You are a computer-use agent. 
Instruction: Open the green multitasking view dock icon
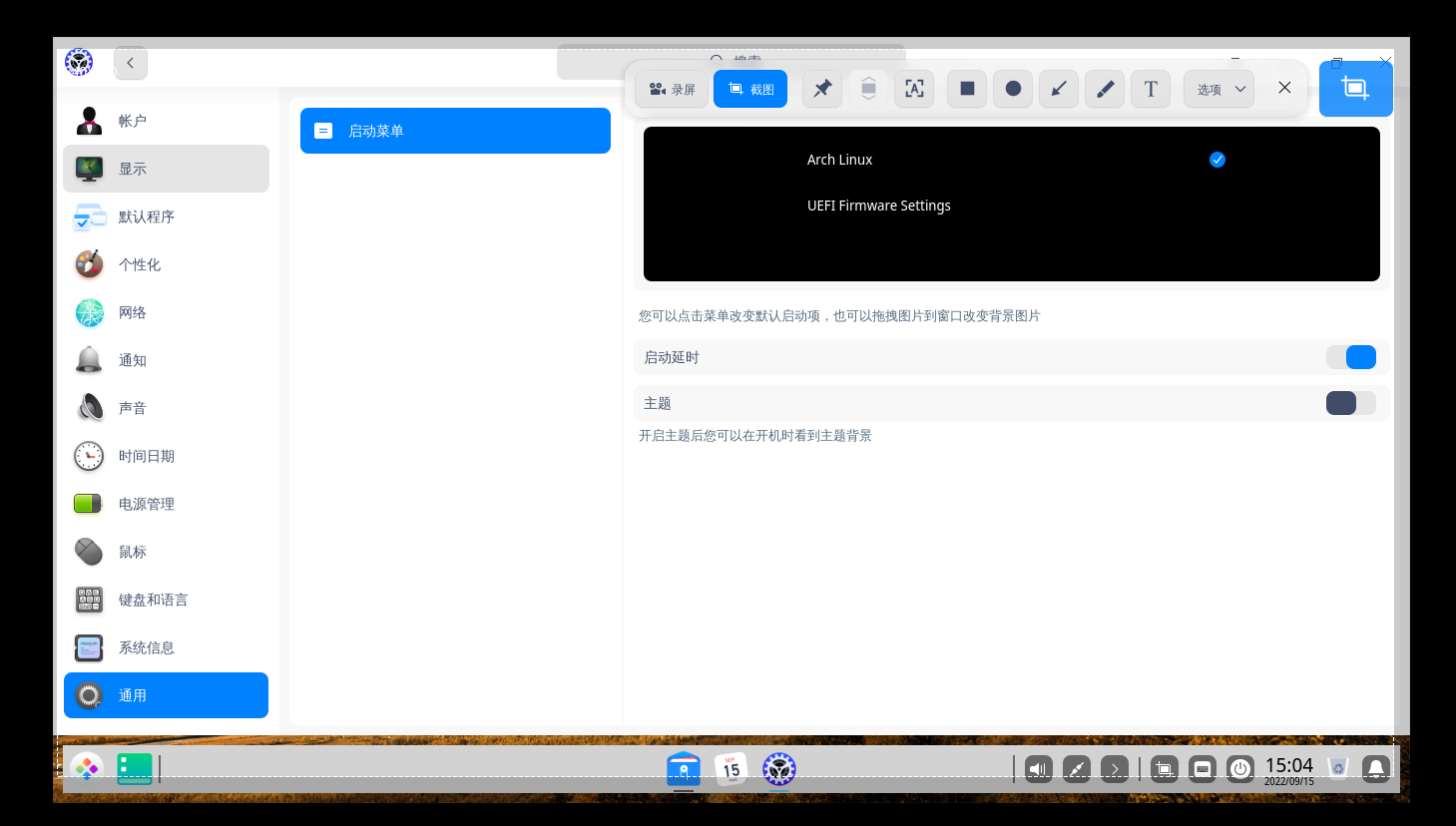tap(135, 768)
